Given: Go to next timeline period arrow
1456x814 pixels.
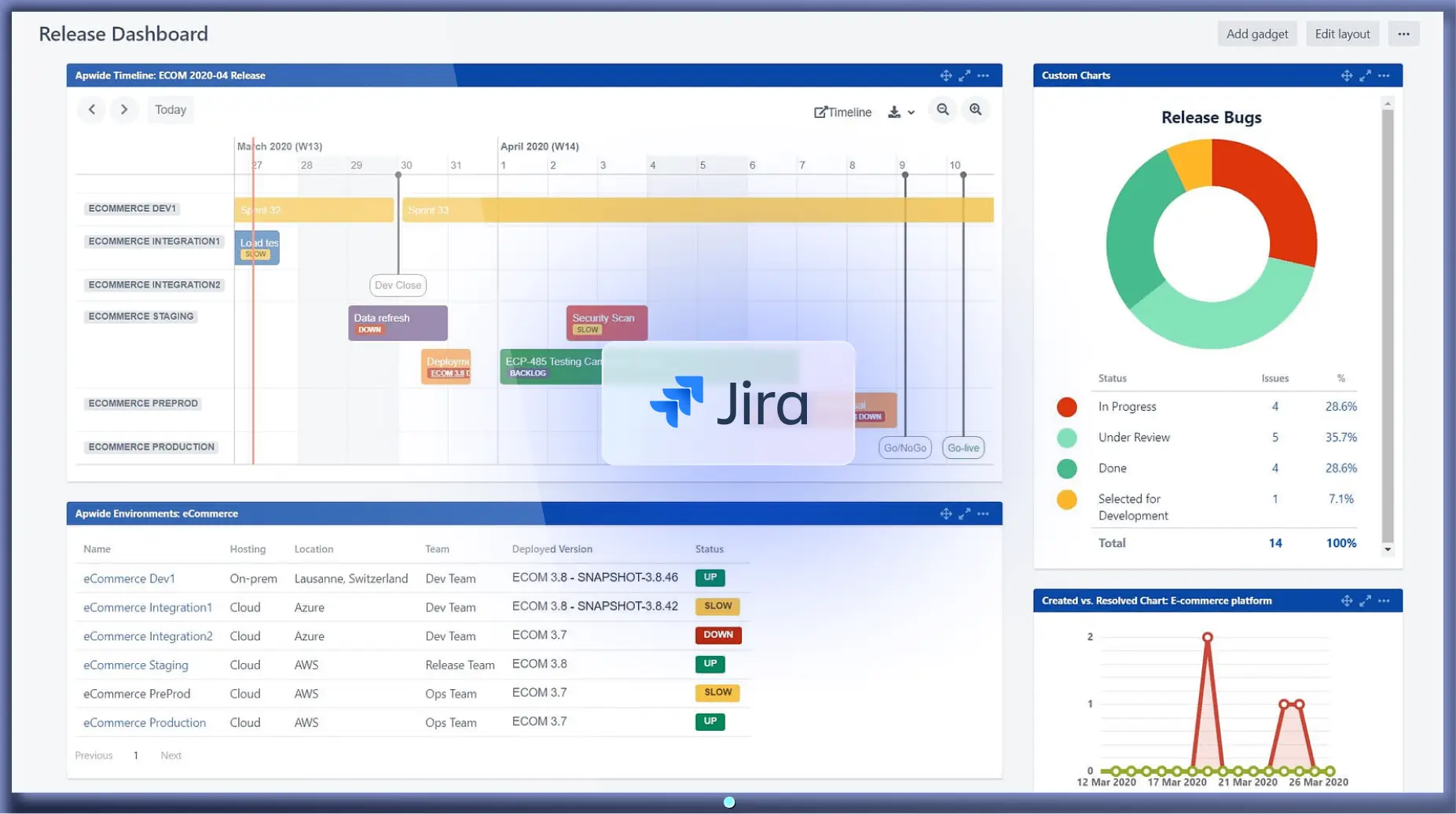Looking at the screenshot, I should (x=124, y=109).
